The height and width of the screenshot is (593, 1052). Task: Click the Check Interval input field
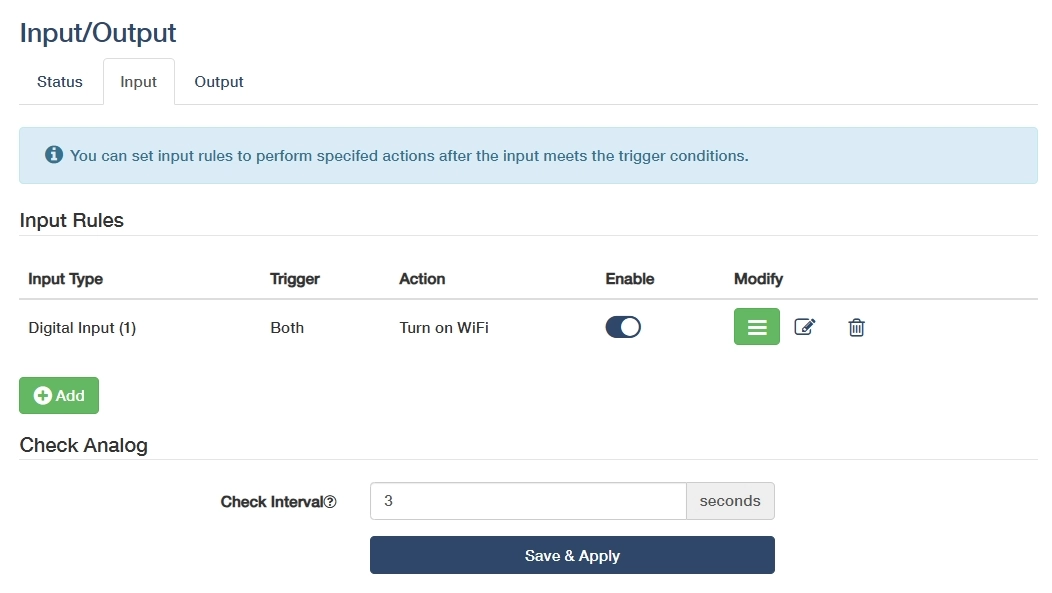click(x=527, y=501)
